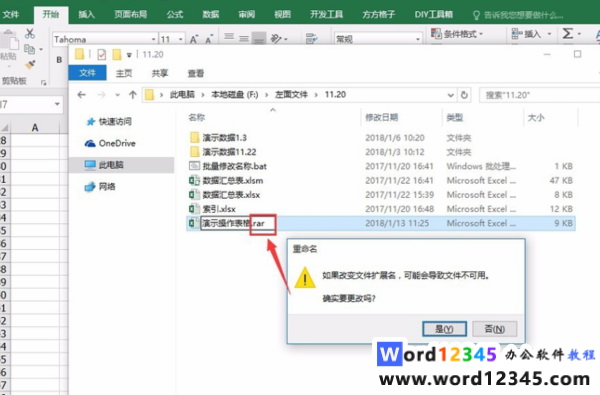Increase font size with the large A icon
The height and width of the screenshot is (395, 600).
tap(194, 39)
